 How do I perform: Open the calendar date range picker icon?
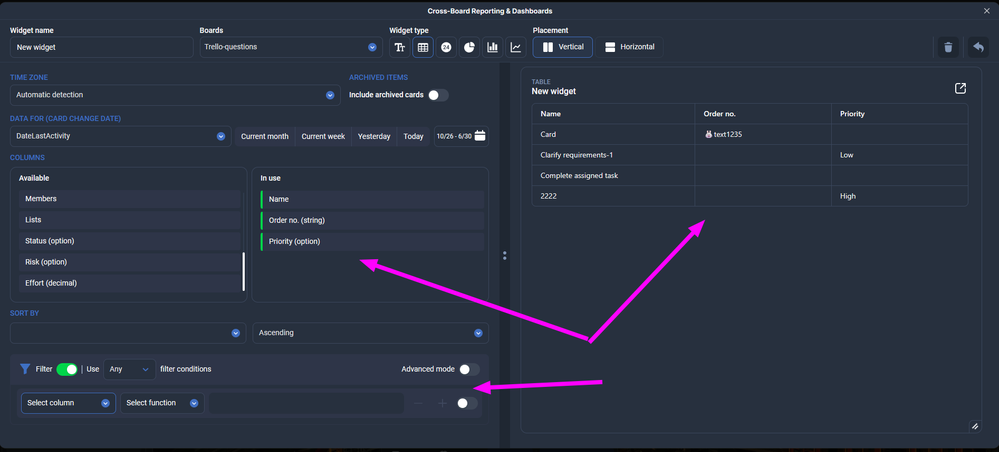click(x=480, y=136)
